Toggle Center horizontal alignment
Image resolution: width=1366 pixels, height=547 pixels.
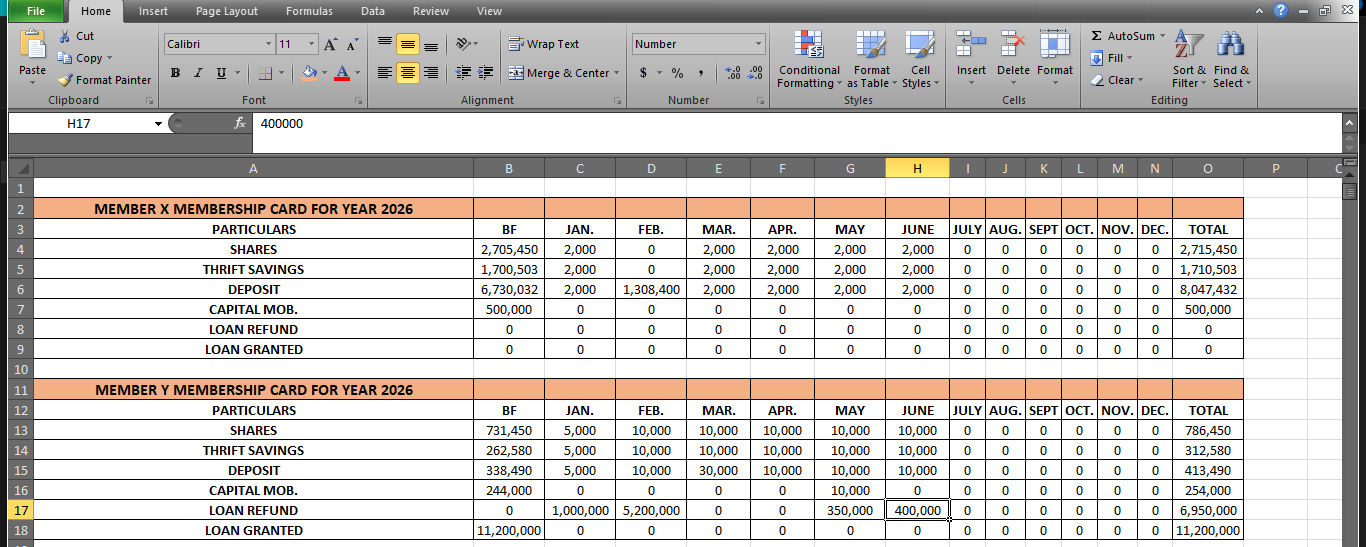click(408, 73)
